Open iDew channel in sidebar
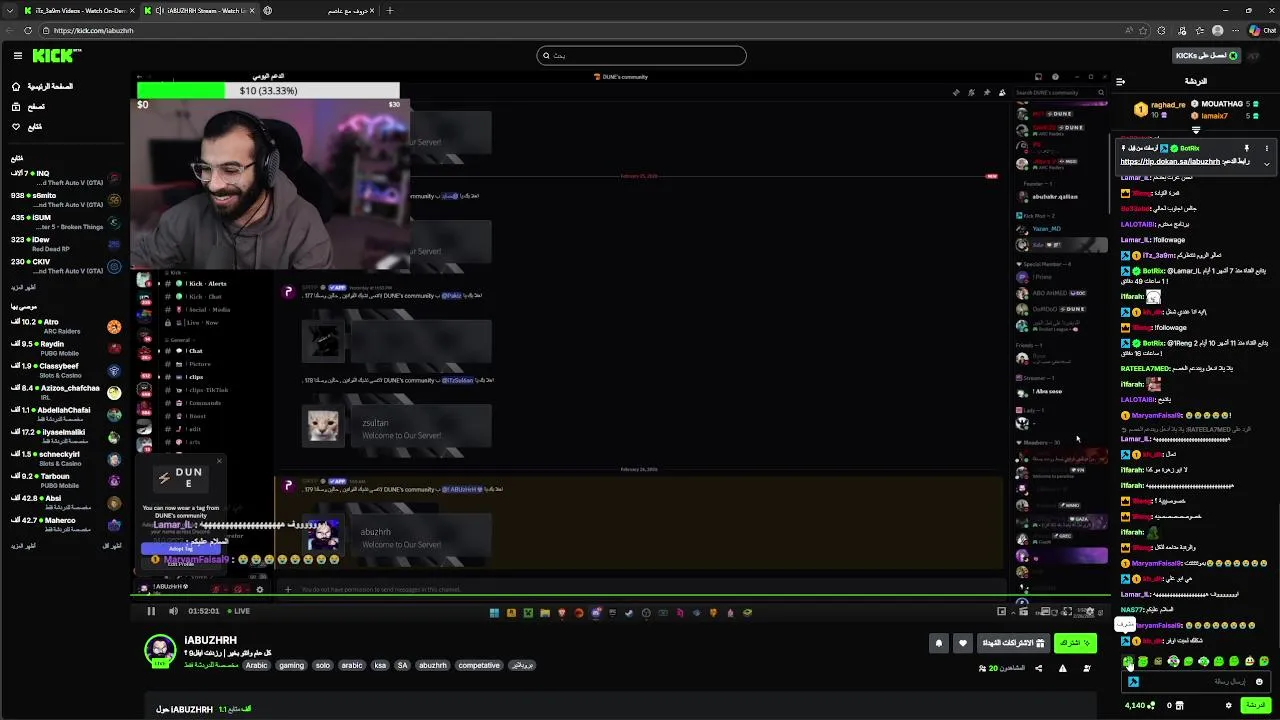The image size is (1280, 720). (x=64, y=244)
